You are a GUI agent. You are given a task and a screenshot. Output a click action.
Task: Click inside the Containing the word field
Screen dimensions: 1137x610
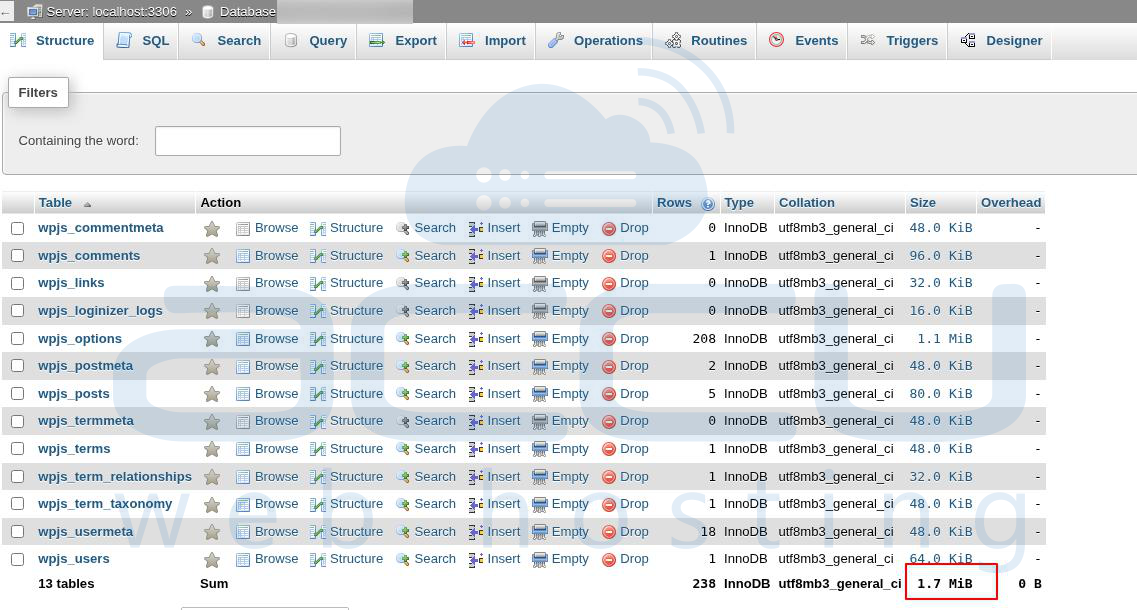247,140
